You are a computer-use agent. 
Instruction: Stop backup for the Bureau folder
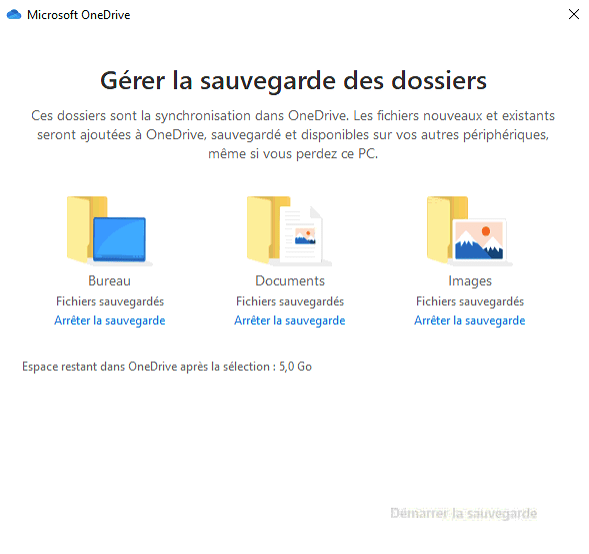(x=110, y=320)
